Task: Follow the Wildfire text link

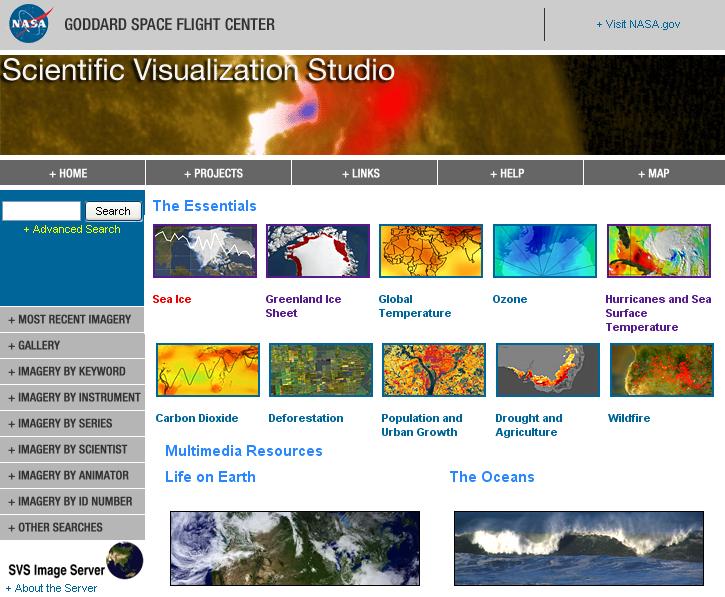Action: pos(629,418)
